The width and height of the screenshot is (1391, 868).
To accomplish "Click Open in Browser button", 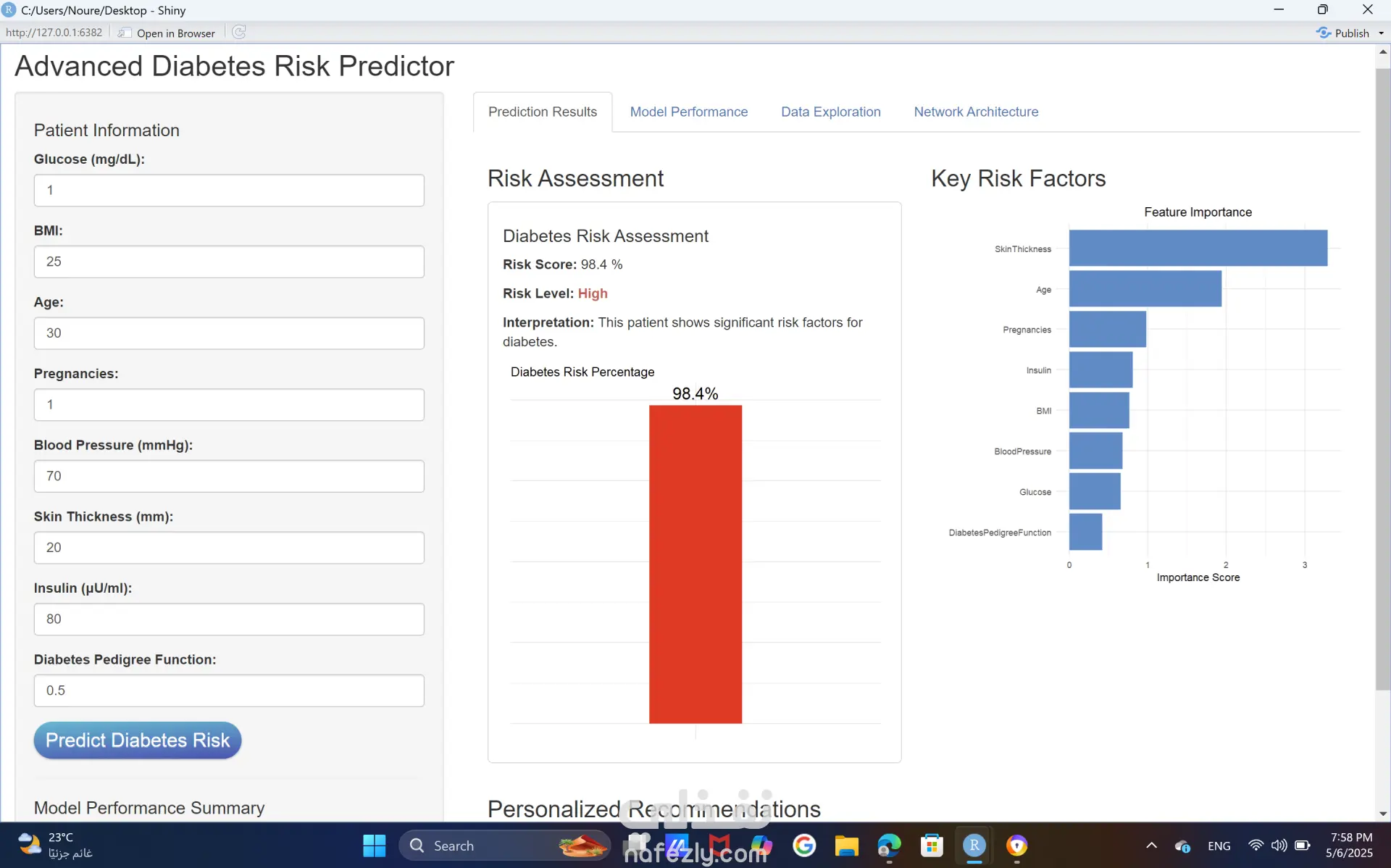I will click(x=167, y=33).
